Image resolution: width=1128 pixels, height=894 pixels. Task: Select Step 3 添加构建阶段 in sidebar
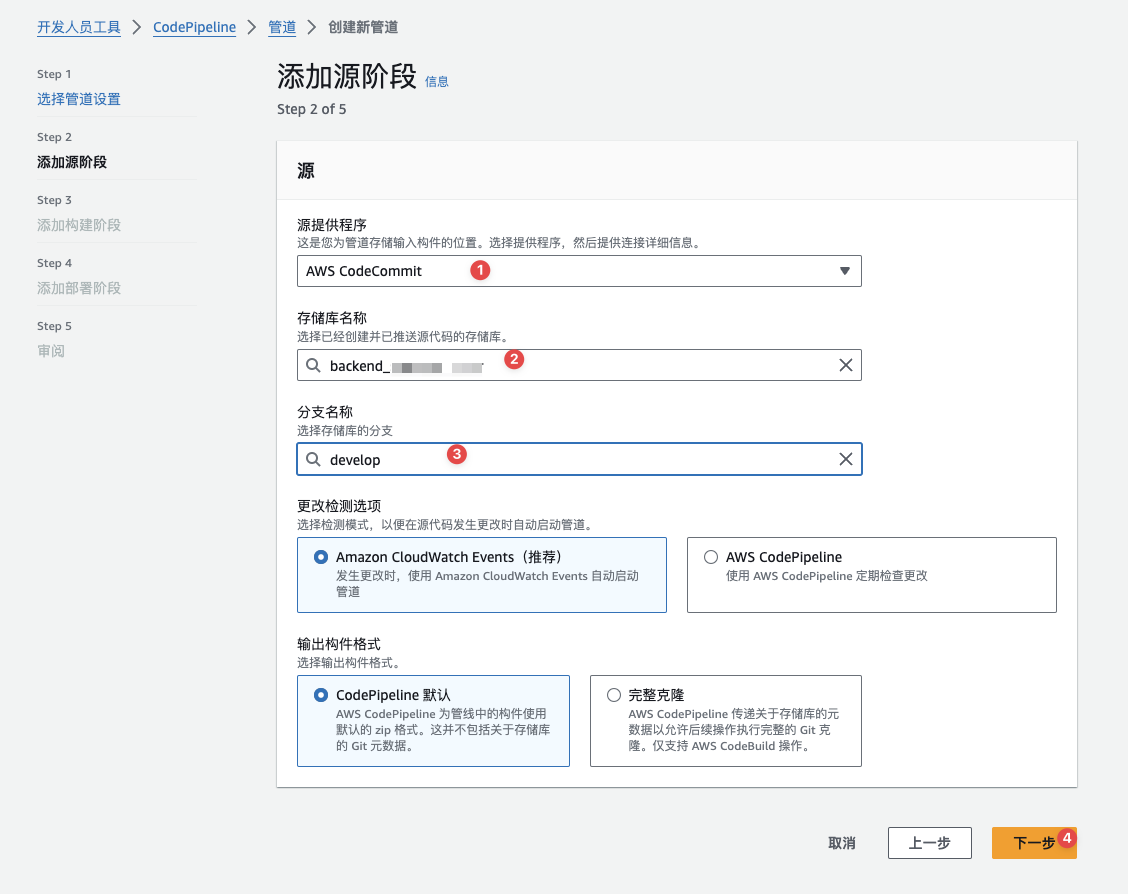pyautogui.click(x=79, y=225)
